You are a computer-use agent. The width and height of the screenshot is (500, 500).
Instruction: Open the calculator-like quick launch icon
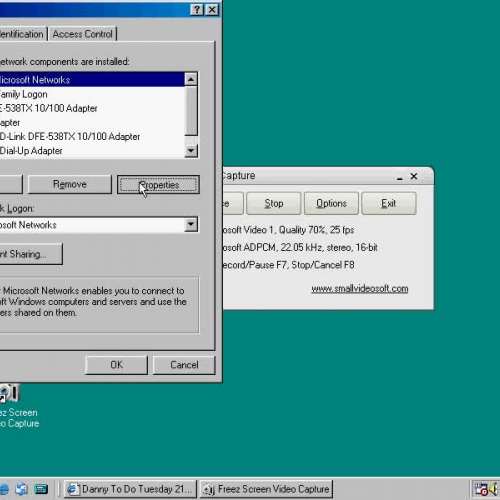(x=41, y=489)
